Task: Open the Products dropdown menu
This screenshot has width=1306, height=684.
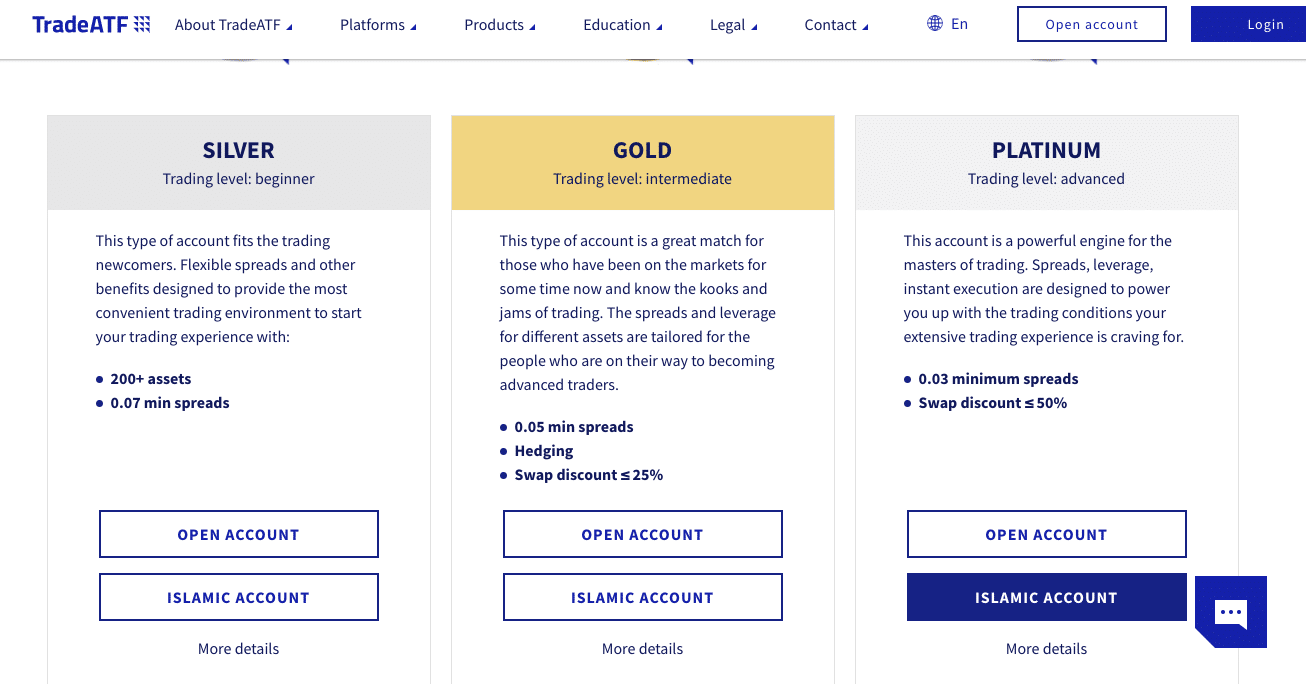Action: 500,25
